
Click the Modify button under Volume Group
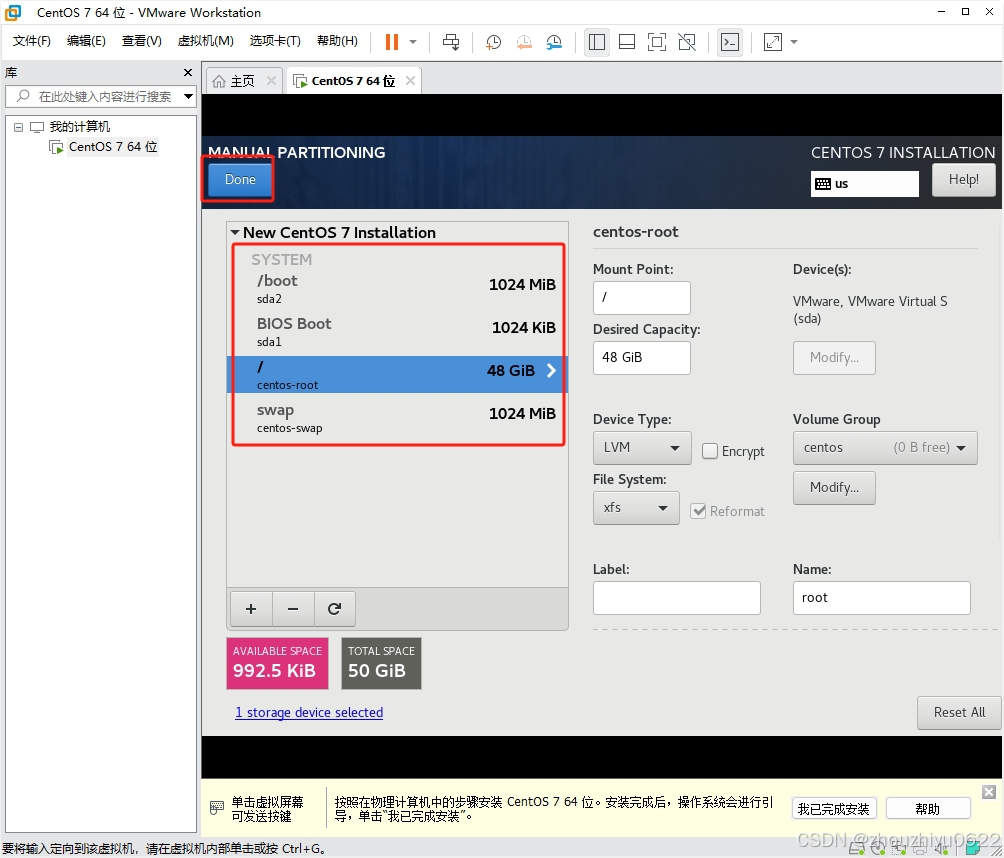[834, 488]
